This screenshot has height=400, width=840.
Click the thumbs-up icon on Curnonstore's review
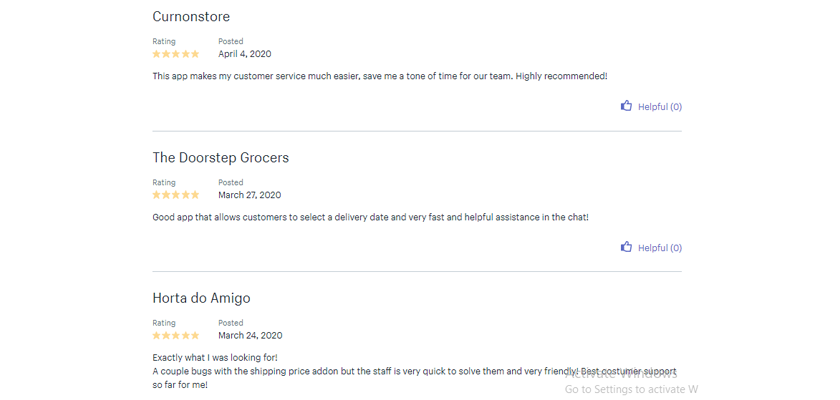(626, 106)
